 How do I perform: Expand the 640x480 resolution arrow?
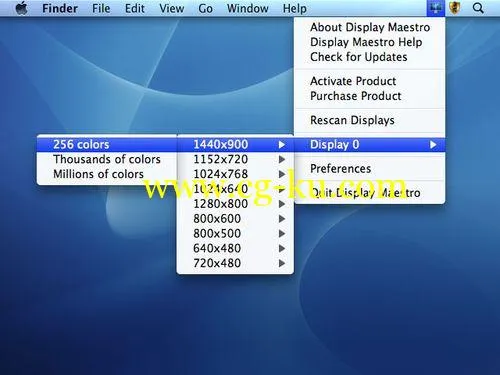[282, 248]
